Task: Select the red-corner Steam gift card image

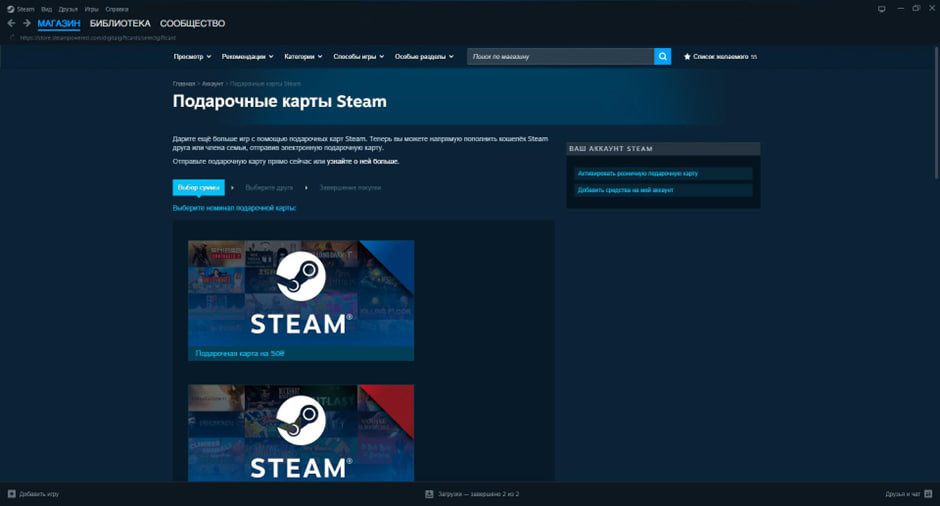Action: [x=301, y=433]
